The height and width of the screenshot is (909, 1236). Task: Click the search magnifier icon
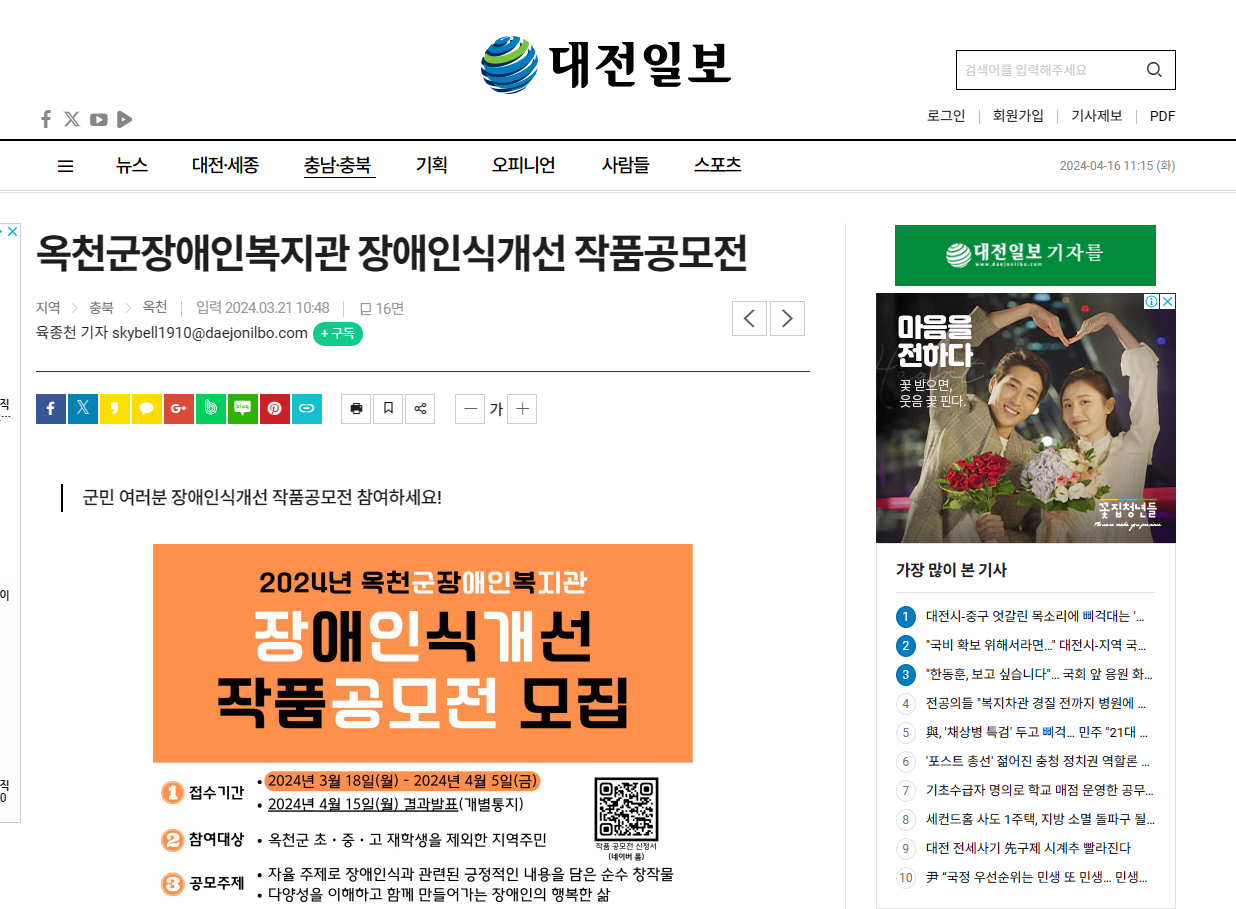[1154, 70]
